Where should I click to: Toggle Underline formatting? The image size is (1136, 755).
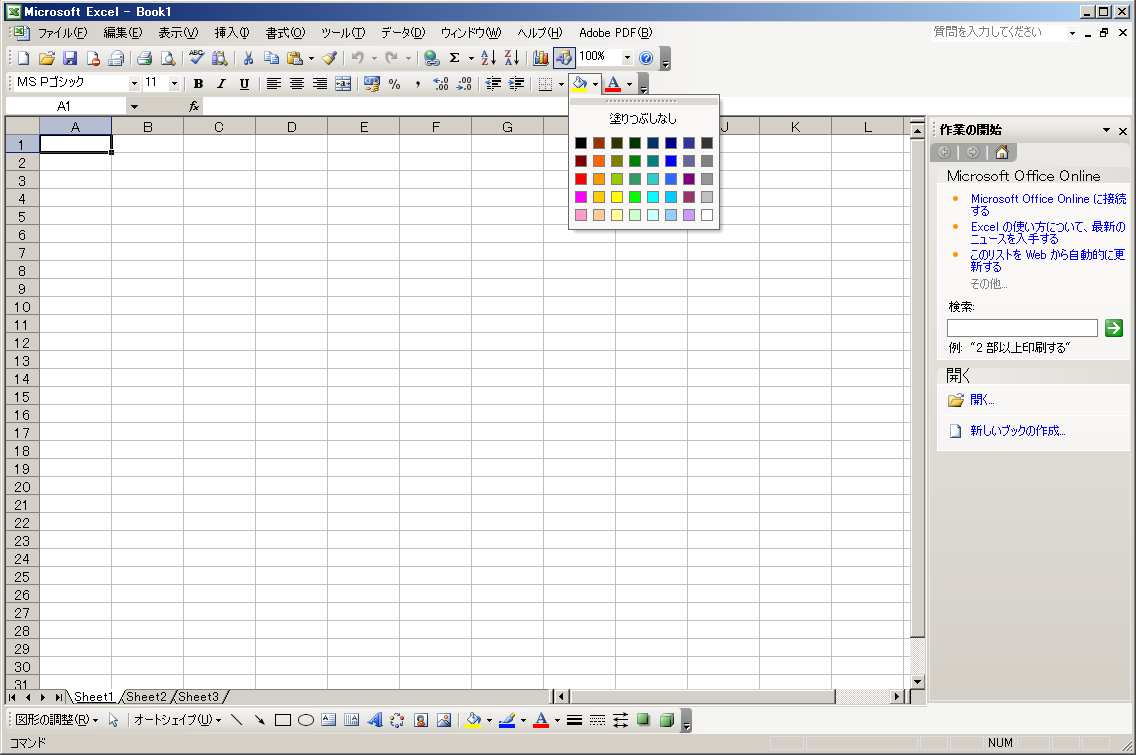[x=244, y=84]
